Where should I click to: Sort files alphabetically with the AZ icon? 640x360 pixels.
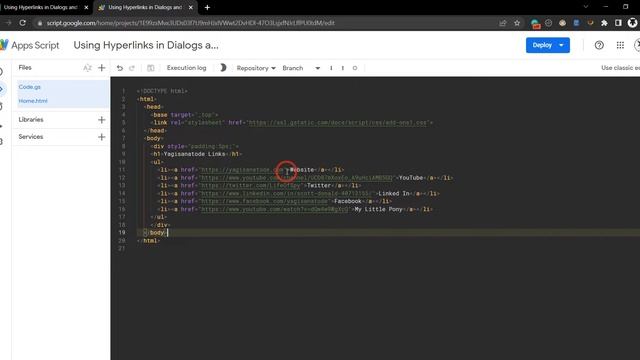(87, 68)
